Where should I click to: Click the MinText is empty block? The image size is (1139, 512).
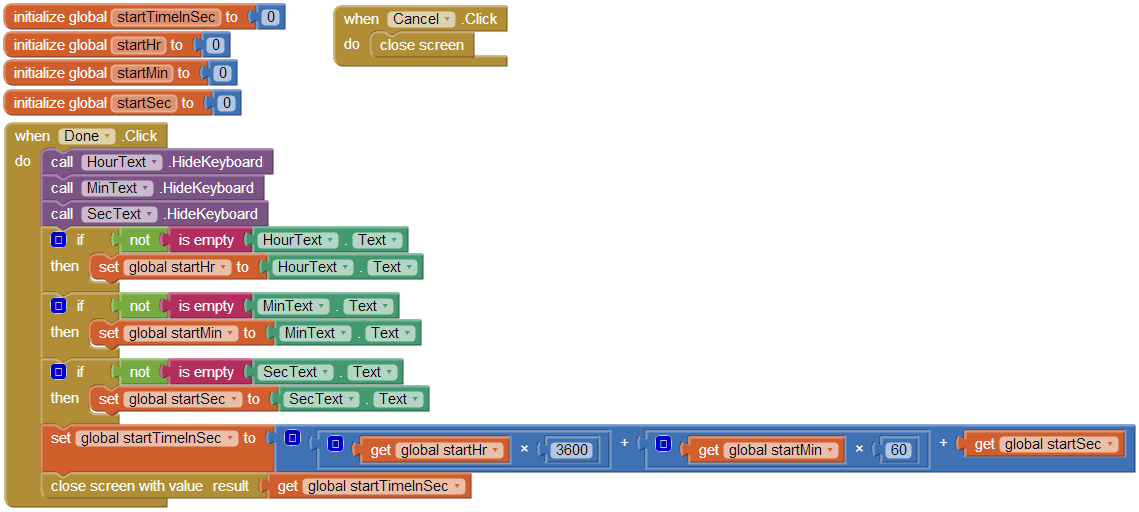(206, 306)
